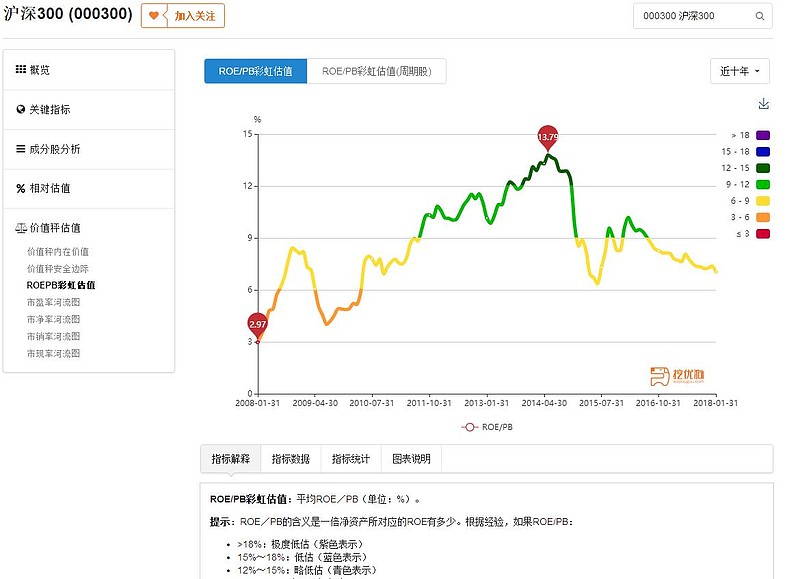Click the yellow 6-9 legend swatch
Image resolution: width=800 pixels, height=579 pixels.
click(763, 200)
